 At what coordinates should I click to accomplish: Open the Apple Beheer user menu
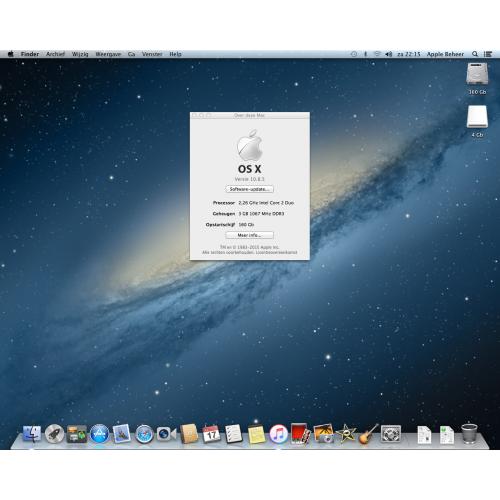445,54
